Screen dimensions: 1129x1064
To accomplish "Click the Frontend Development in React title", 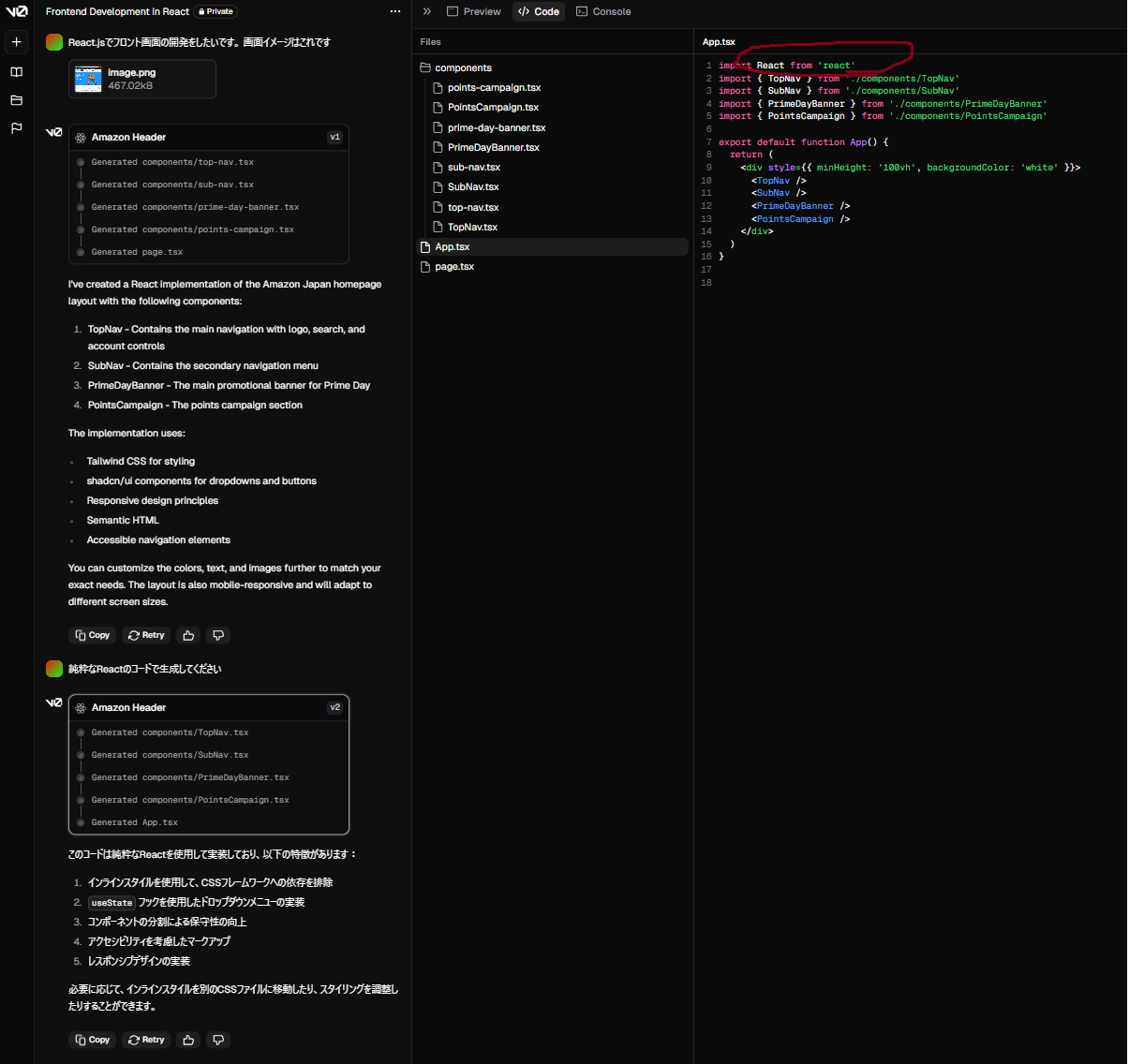I will 117,11.
